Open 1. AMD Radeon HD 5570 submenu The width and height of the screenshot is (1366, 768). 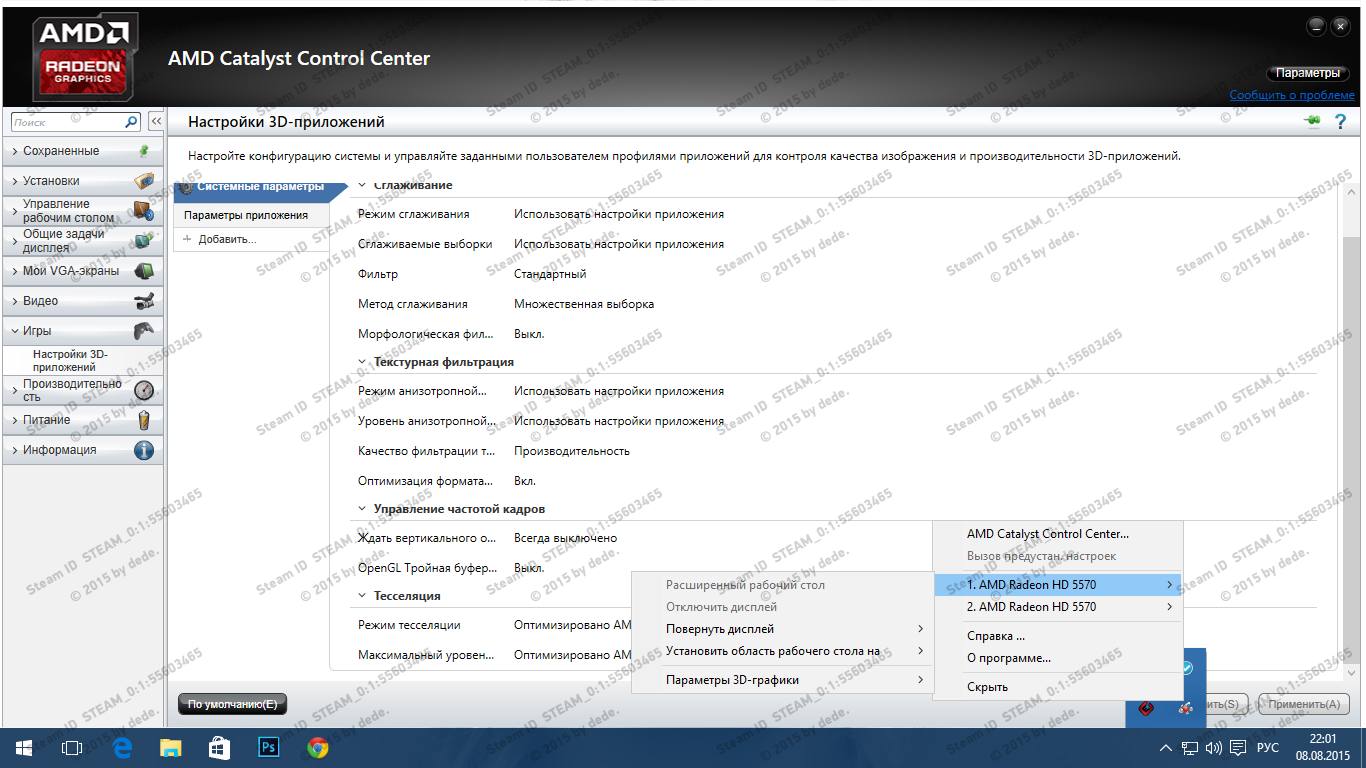point(1058,584)
